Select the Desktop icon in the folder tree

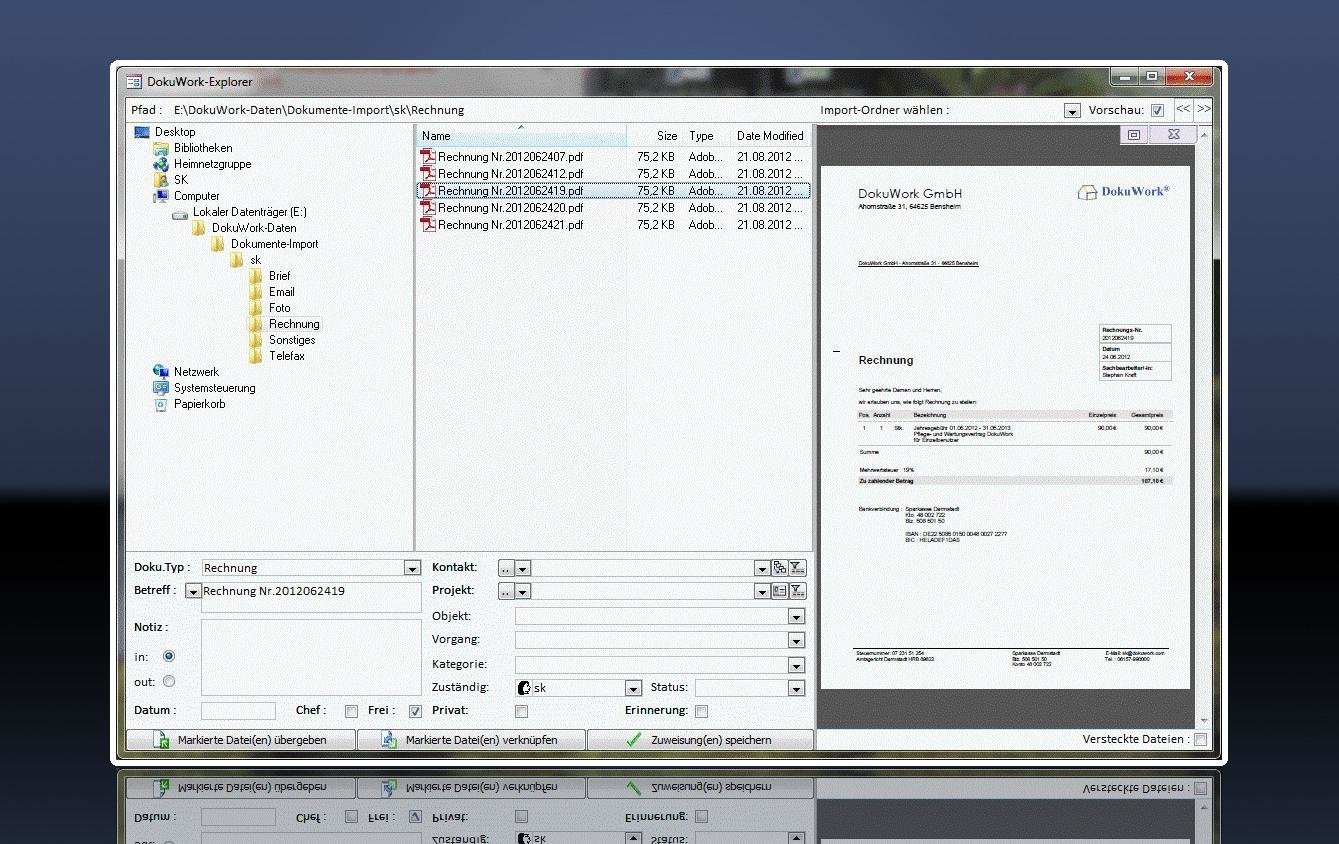[x=142, y=132]
